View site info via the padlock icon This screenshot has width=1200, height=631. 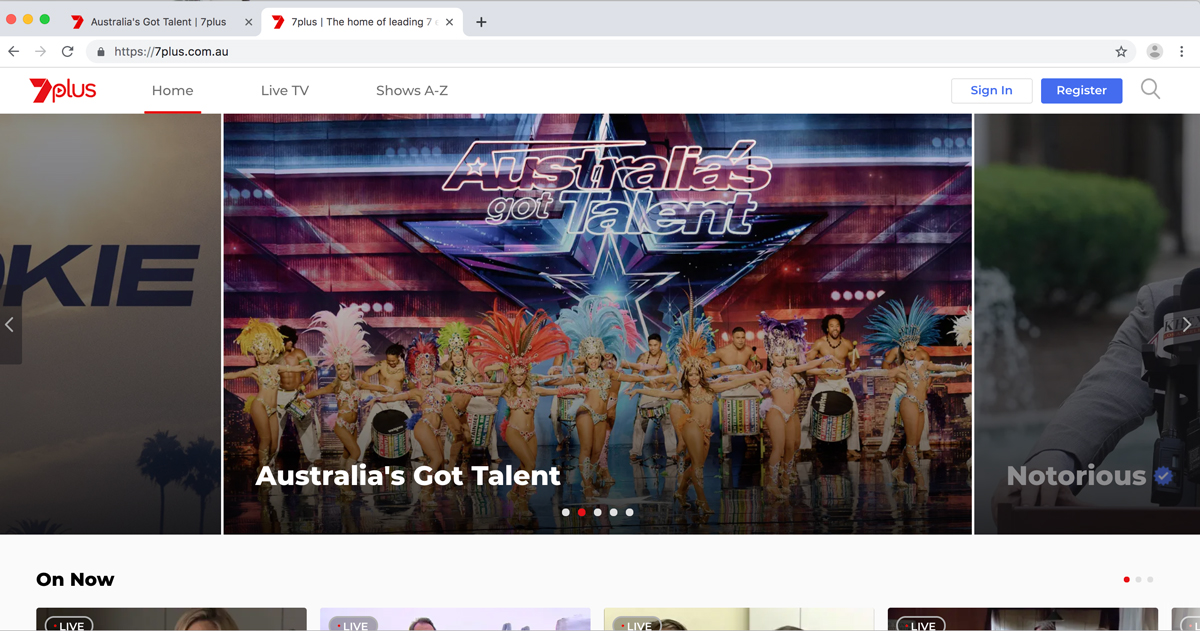coord(100,52)
